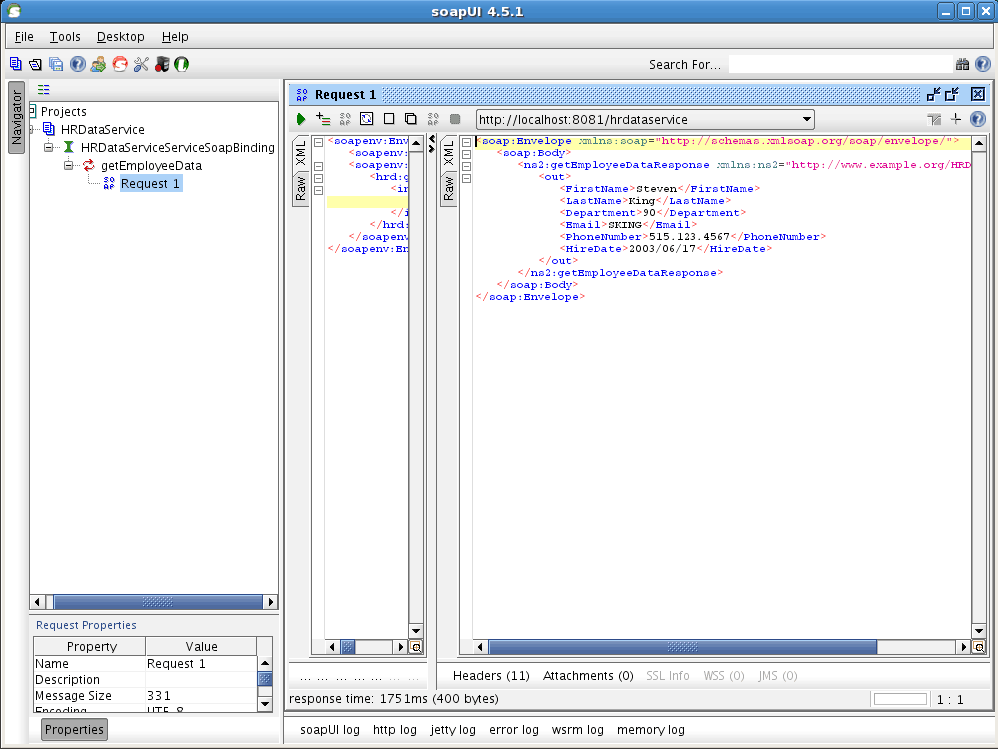Click the red soapUI S logo icon
The height and width of the screenshot is (749, 998).
coord(120,64)
